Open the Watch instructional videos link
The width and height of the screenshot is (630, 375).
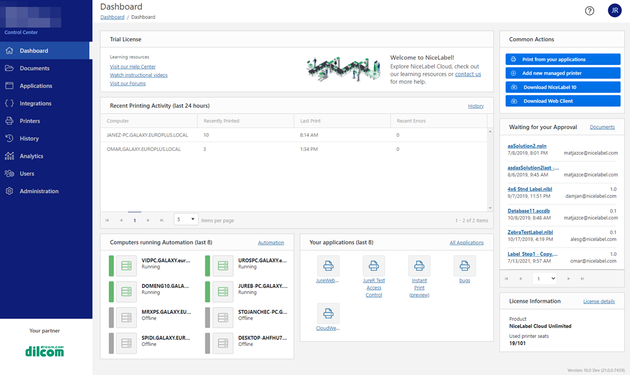[x=139, y=75]
